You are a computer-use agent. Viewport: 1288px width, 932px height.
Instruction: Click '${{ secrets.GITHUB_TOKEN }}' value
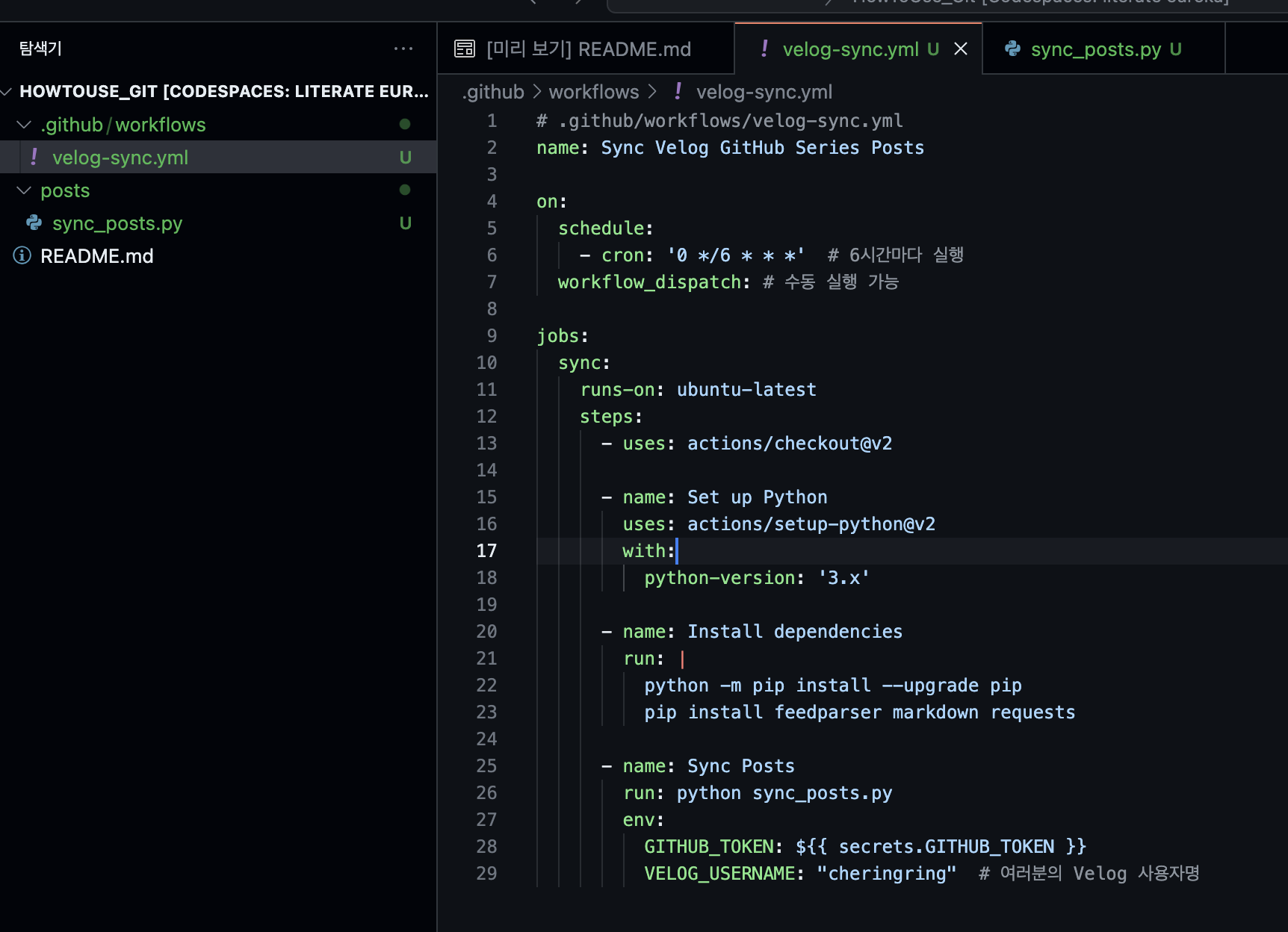coord(941,846)
